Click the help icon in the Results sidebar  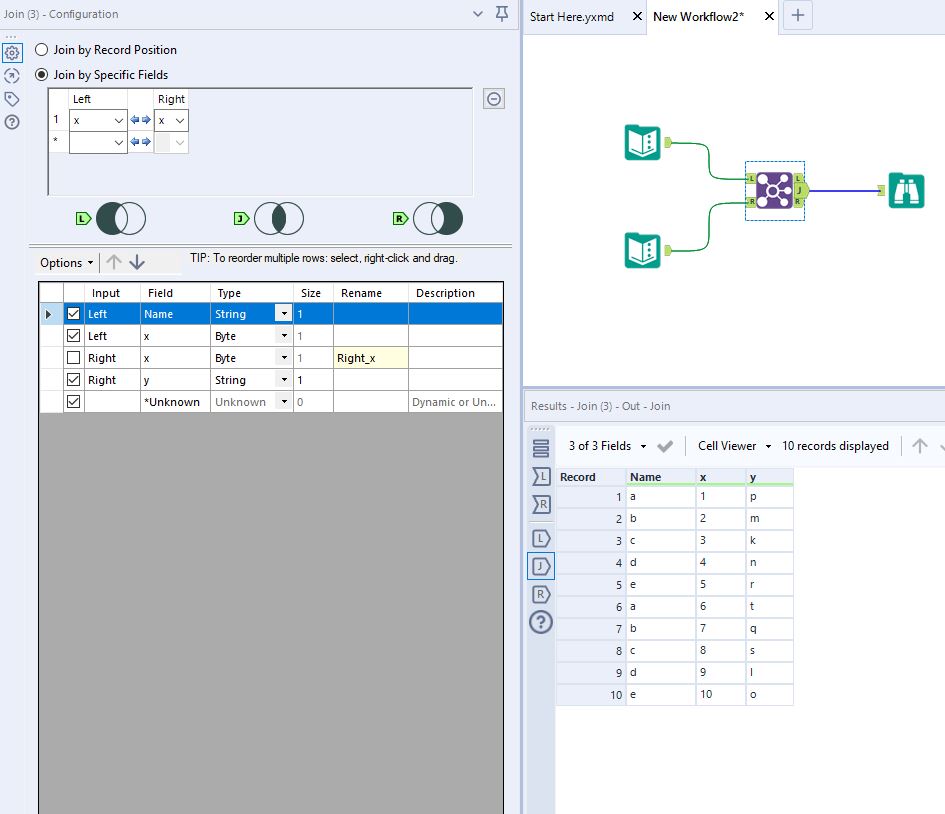(x=540, y=622)
